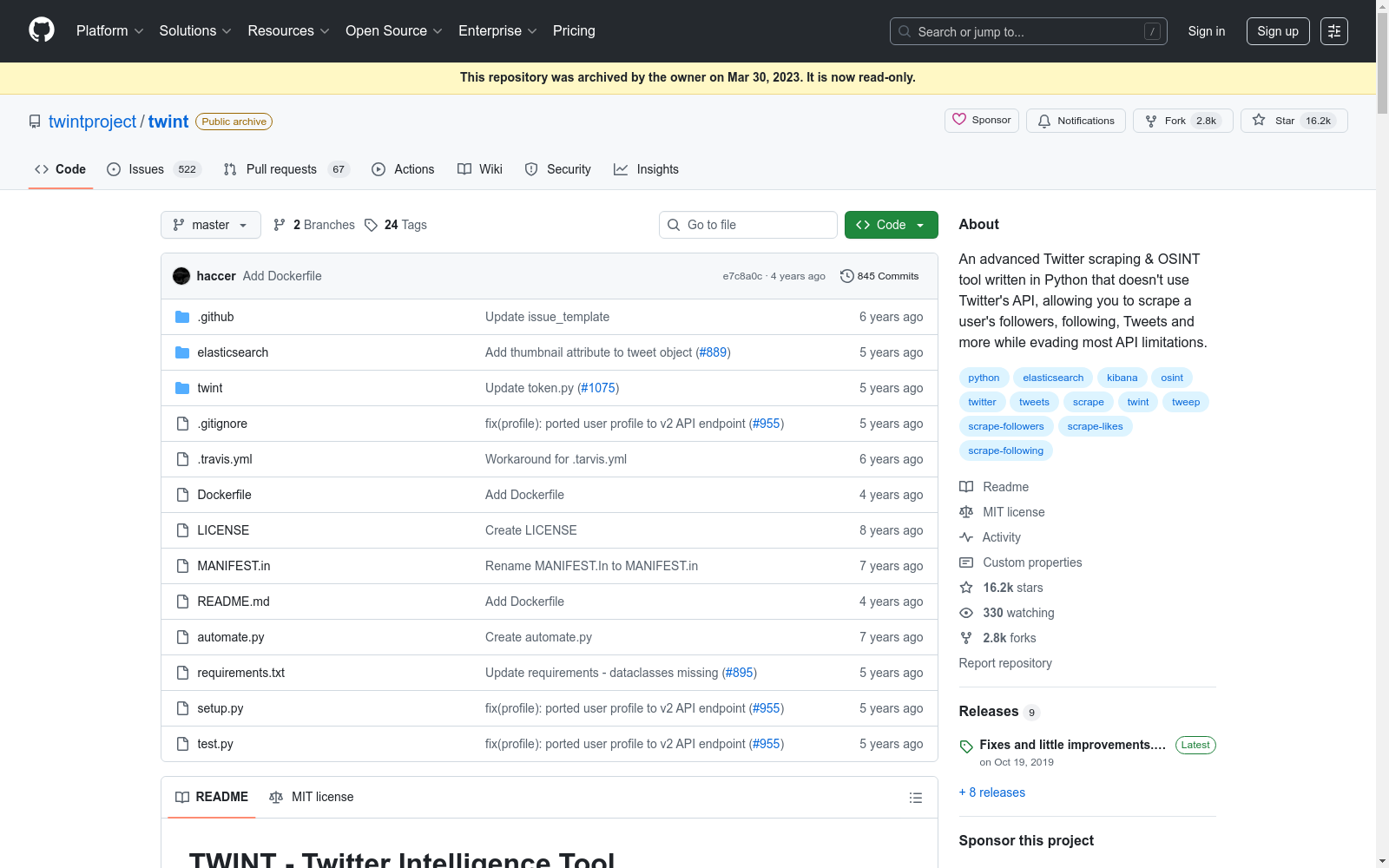Image resolution: width=1389 pixels, height=868 pixels.
Task: Click the Search or jump to field
Action: pos(1029,31)
